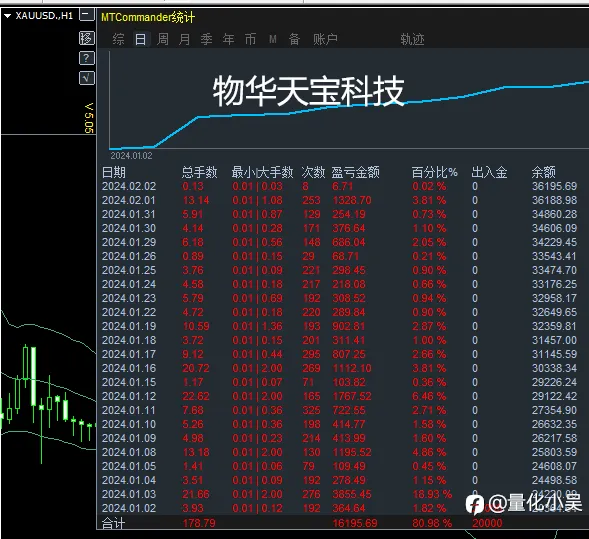Open the 月 monthly tab

pos(184,39)
